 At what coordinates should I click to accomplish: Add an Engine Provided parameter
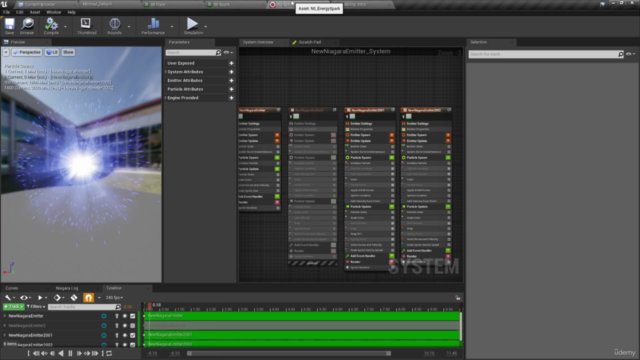231,98
